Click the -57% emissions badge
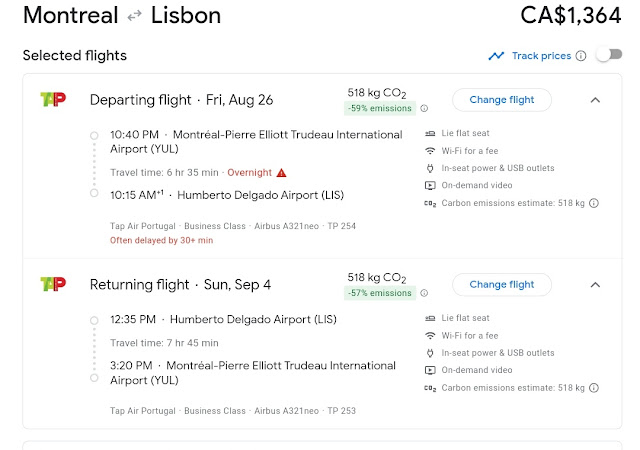The image size is (640, 450). click(x=379, y=294)
